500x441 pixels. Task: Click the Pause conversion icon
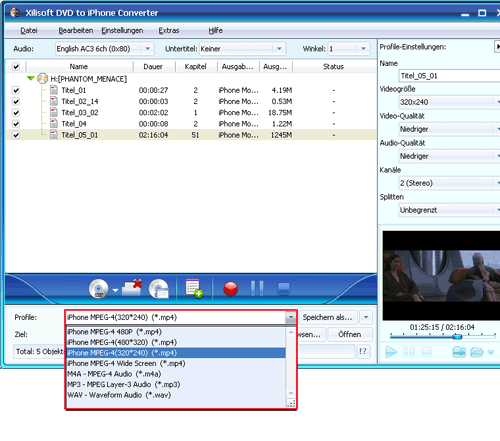(x=257, y=288)
